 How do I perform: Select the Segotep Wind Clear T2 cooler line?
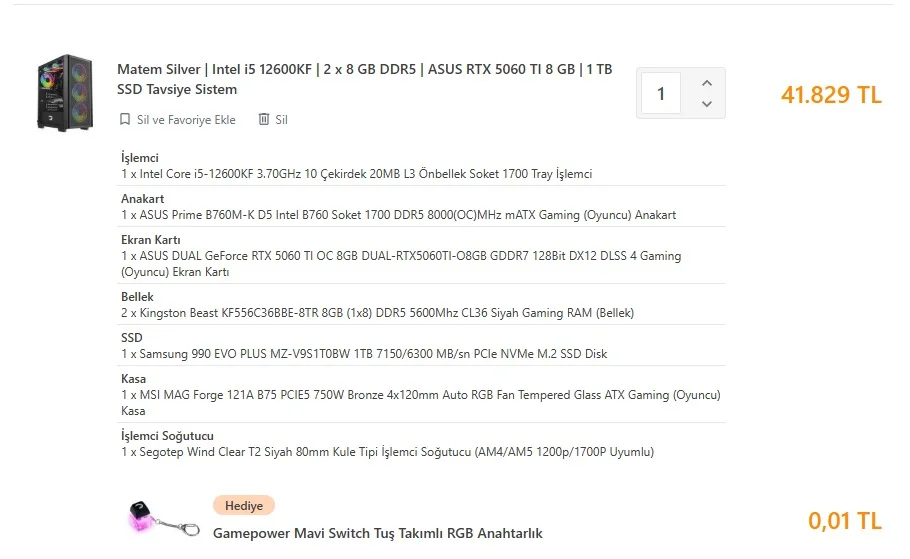tap(387, 452)
